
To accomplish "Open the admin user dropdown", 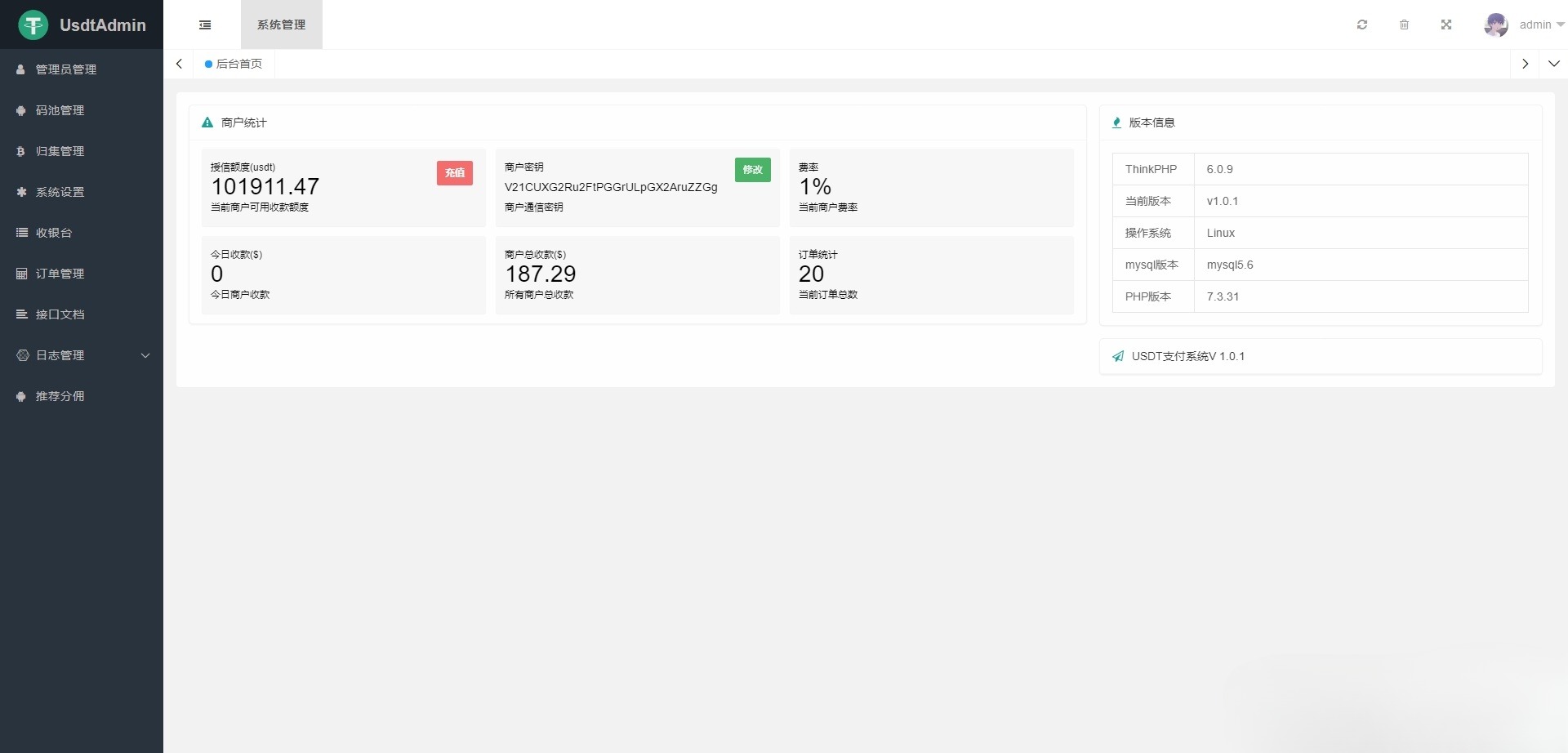I will pos(1540,25).
